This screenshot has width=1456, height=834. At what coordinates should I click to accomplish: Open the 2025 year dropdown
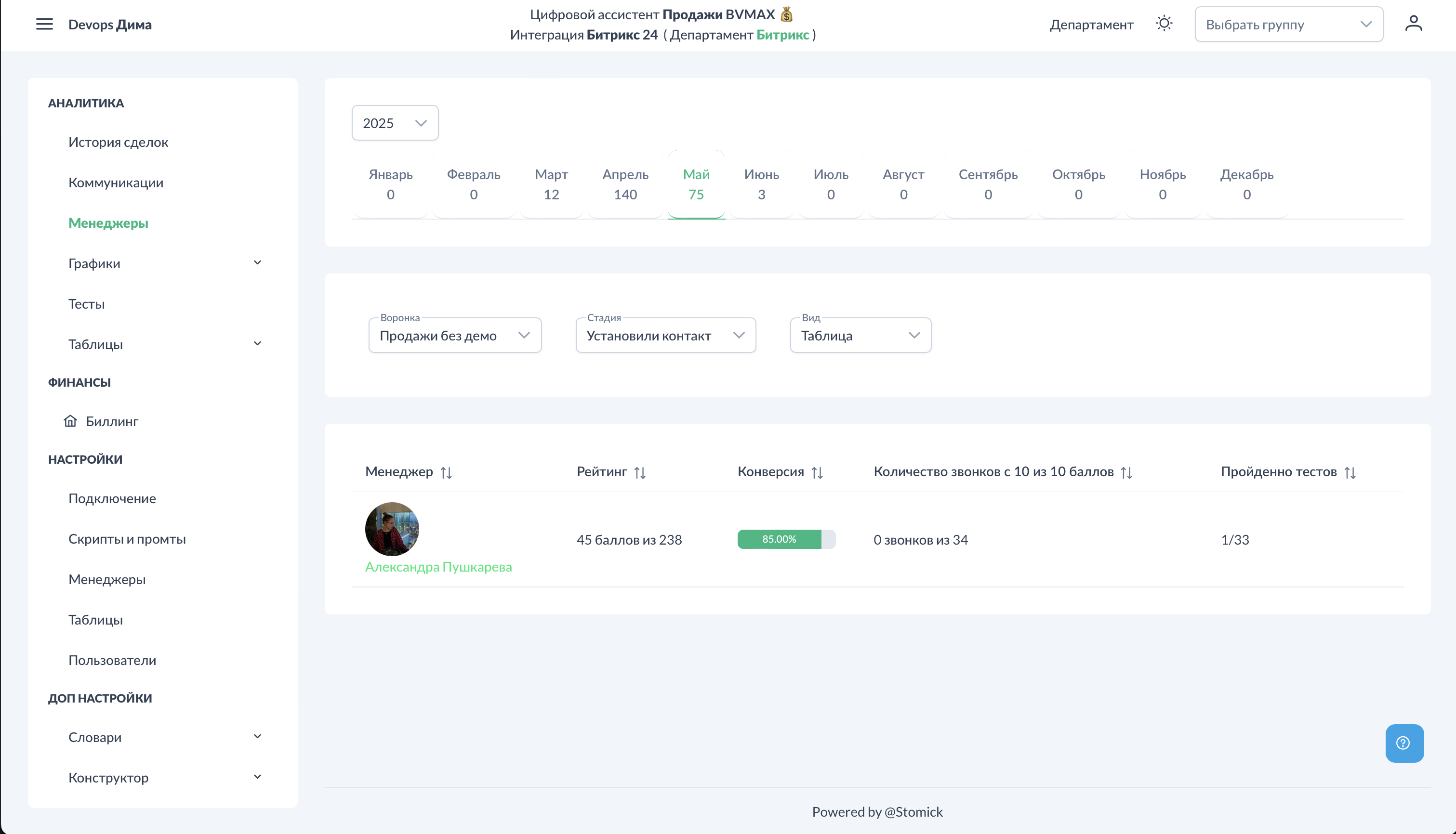tap(395, 123)
